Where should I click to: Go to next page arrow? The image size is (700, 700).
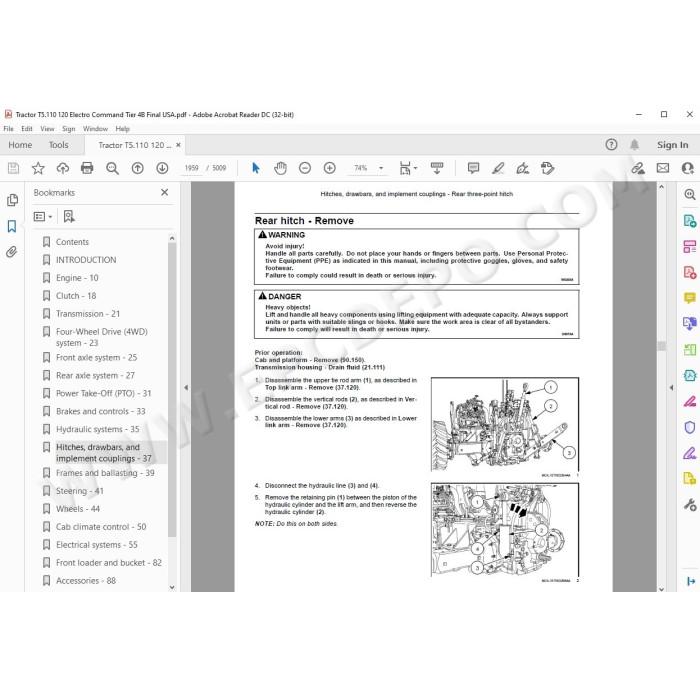click(x=162, y=168)
